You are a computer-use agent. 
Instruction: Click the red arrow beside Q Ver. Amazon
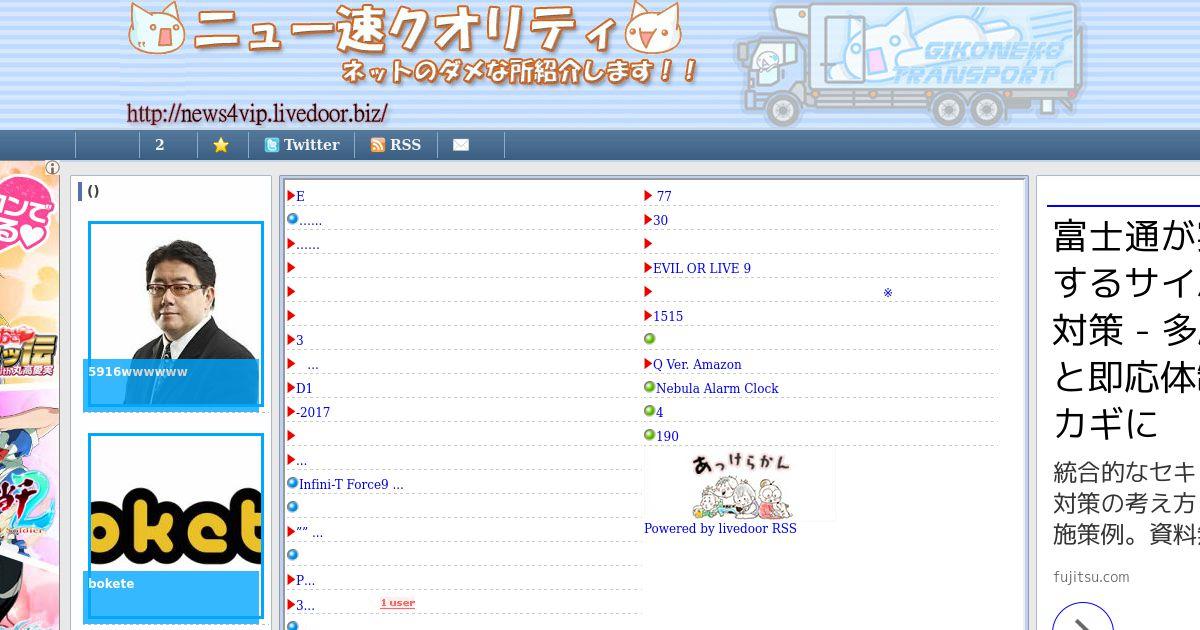(x=648, y=364)
